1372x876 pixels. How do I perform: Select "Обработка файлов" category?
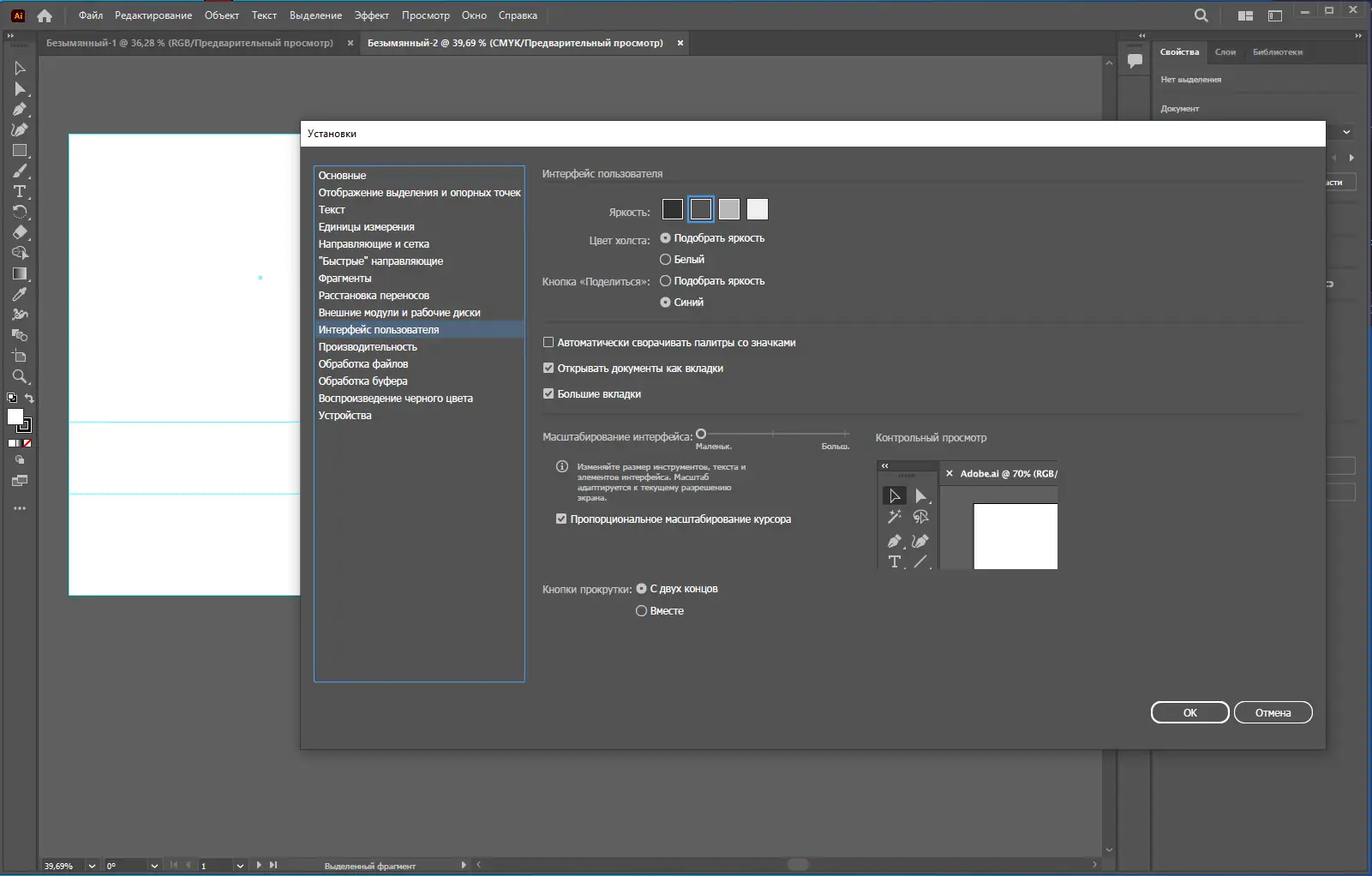420,364
